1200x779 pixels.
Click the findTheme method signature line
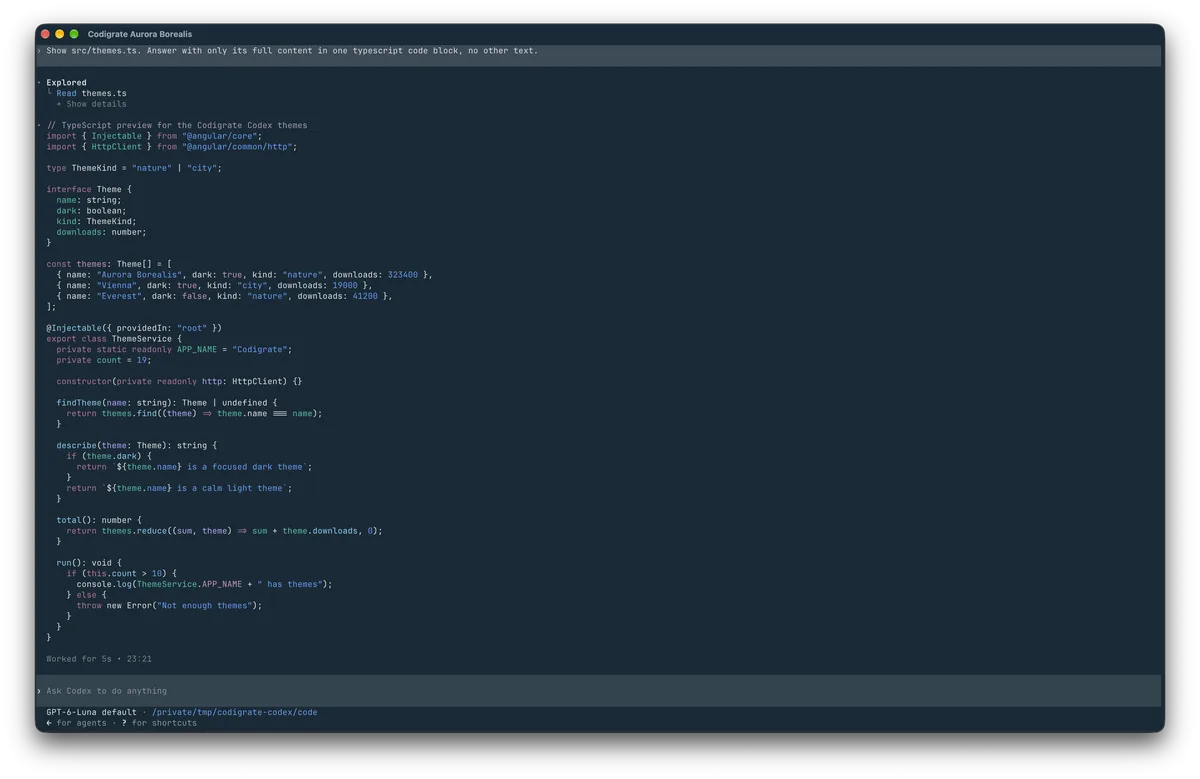[167, 403]
